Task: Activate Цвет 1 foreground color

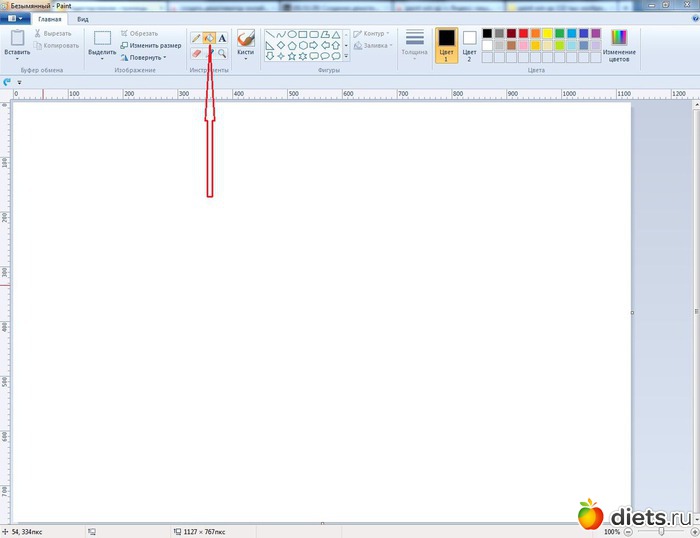Action: pos(446,44)
